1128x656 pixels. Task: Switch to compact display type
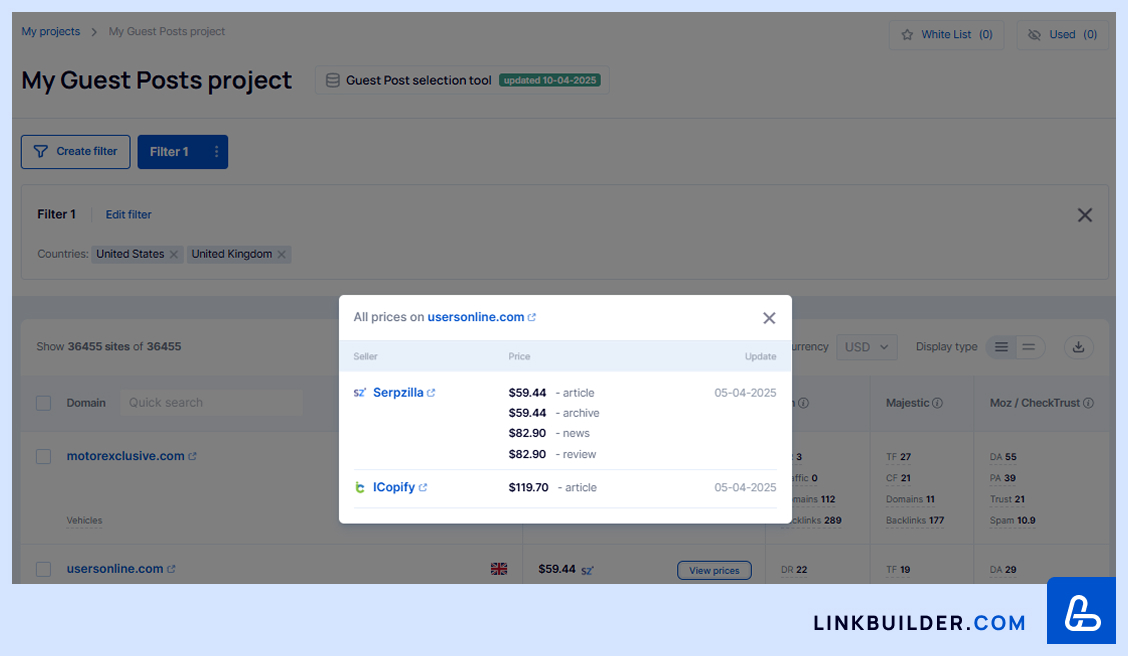coord(1029,347)
